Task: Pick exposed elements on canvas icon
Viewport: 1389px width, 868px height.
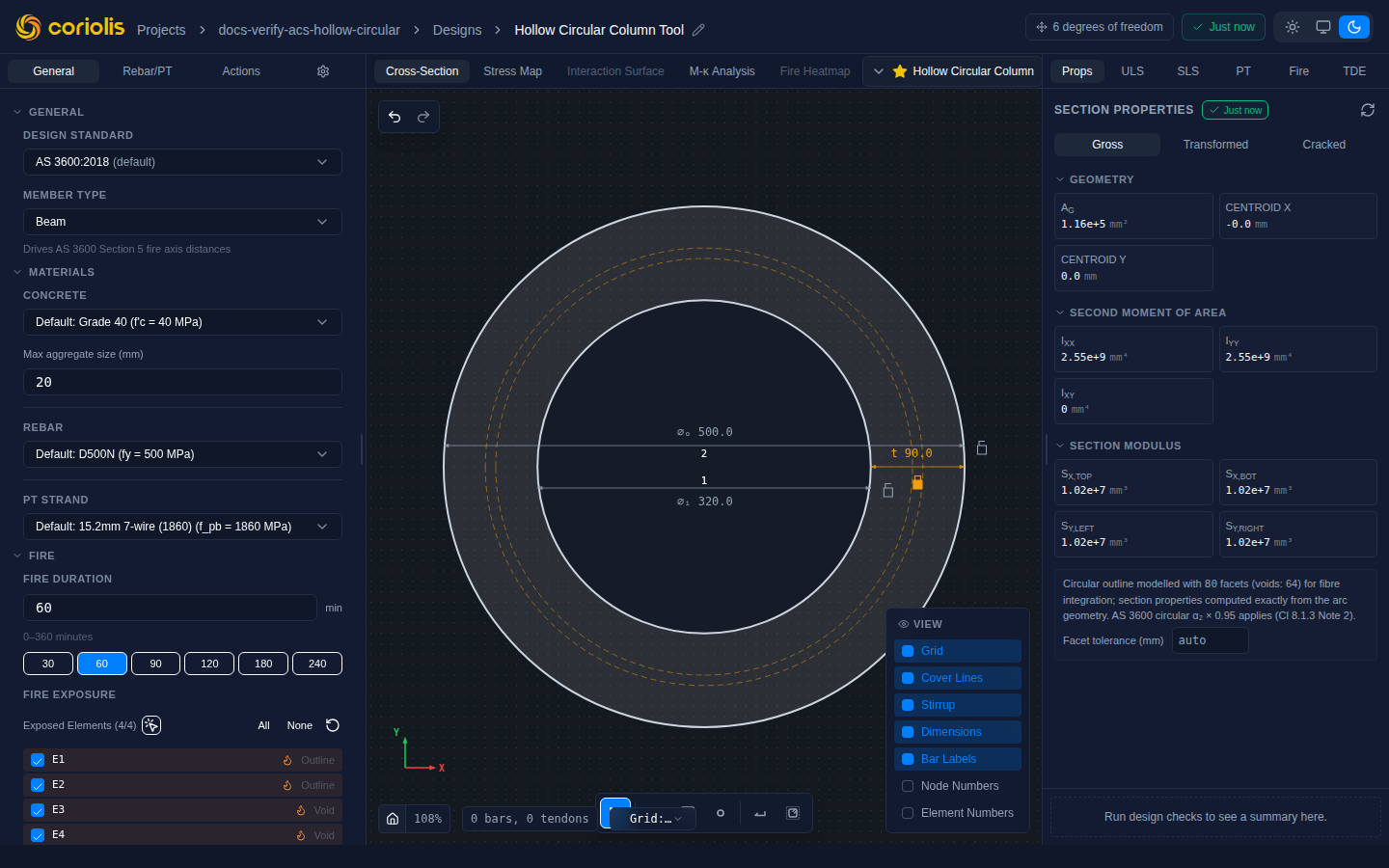Action: 151,725
